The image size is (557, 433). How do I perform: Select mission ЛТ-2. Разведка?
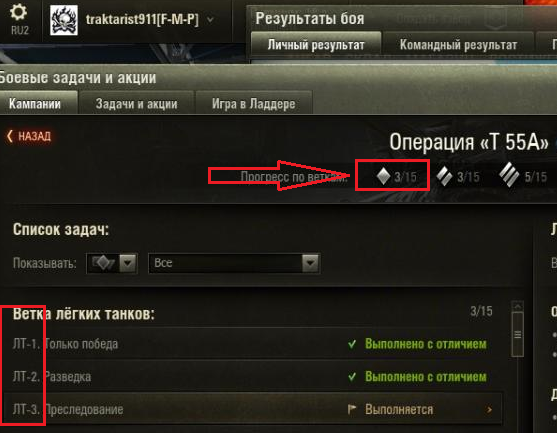tap(250, 377)
